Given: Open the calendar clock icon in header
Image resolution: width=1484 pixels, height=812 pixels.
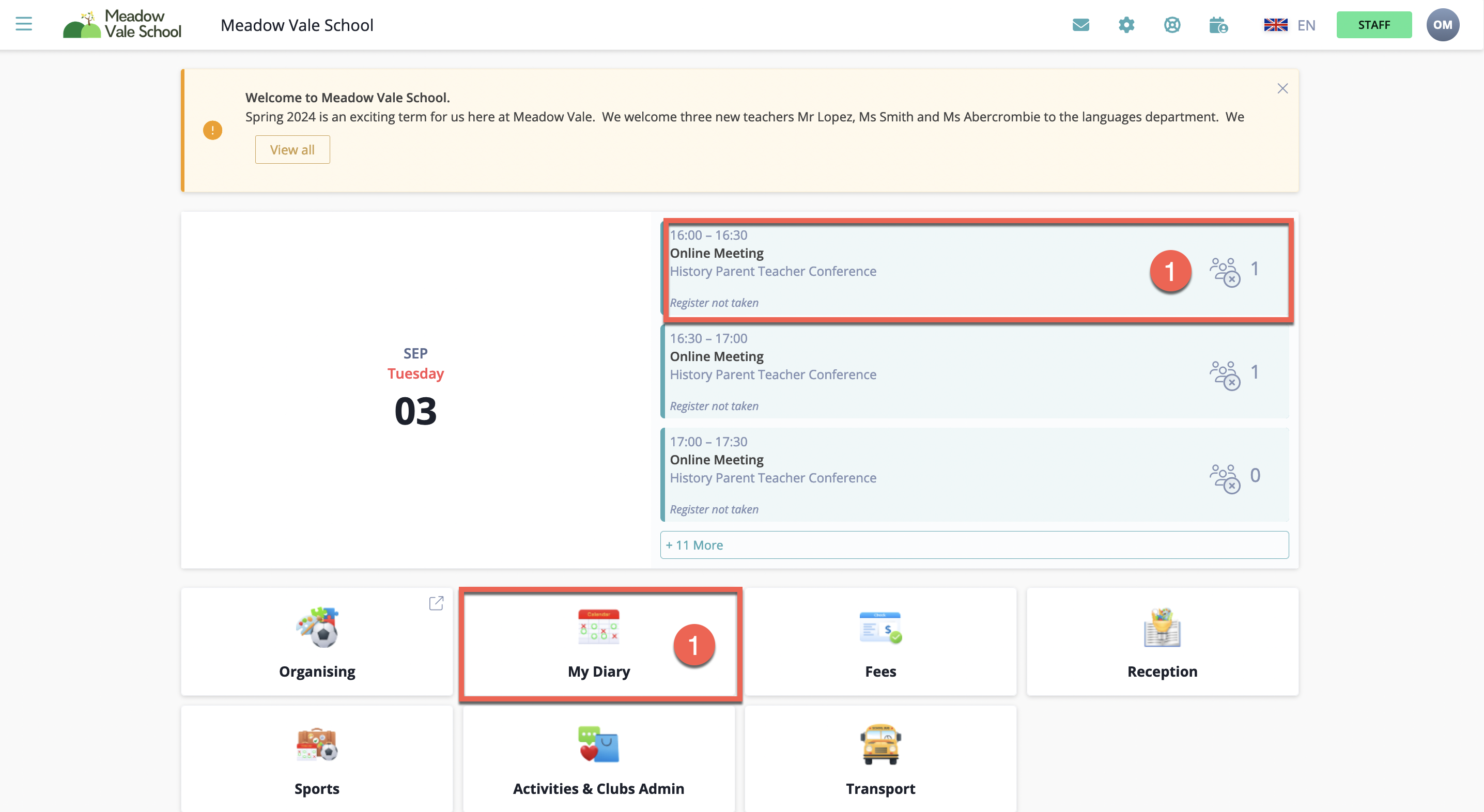Looking at the screenshot, I should (1218, 25).
